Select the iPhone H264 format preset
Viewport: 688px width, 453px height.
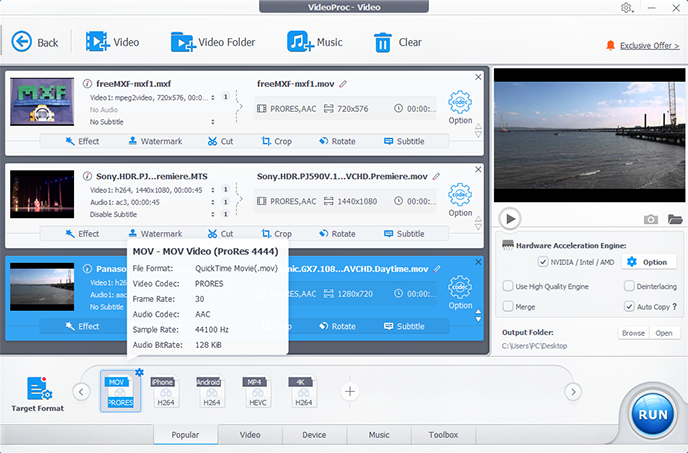(x=165, y=391)
